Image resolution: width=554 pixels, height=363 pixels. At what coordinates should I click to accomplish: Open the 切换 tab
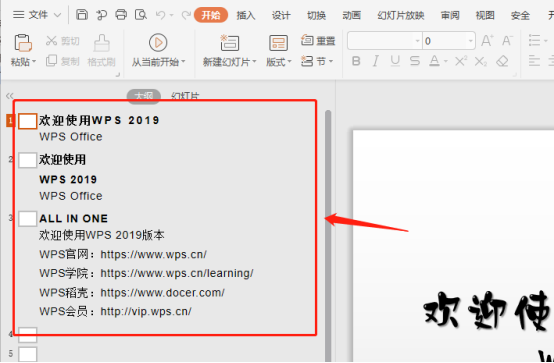click(x=316, y=15)
